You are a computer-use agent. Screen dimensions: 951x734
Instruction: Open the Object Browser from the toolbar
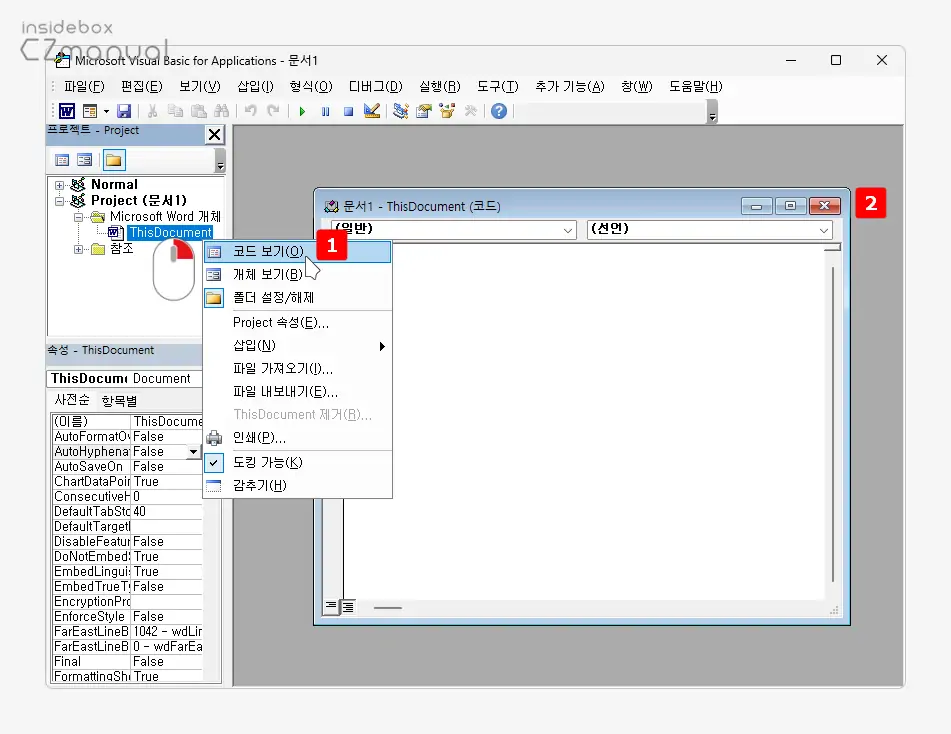point(446,111)
